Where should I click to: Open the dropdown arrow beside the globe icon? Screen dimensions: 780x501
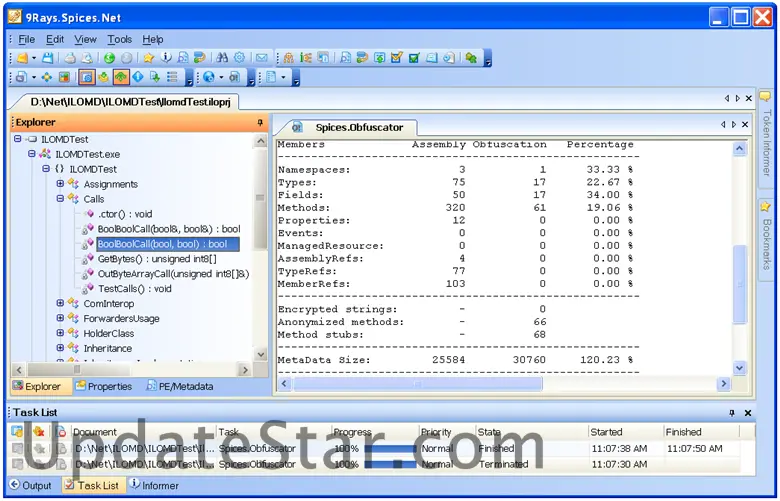point(221,78)
